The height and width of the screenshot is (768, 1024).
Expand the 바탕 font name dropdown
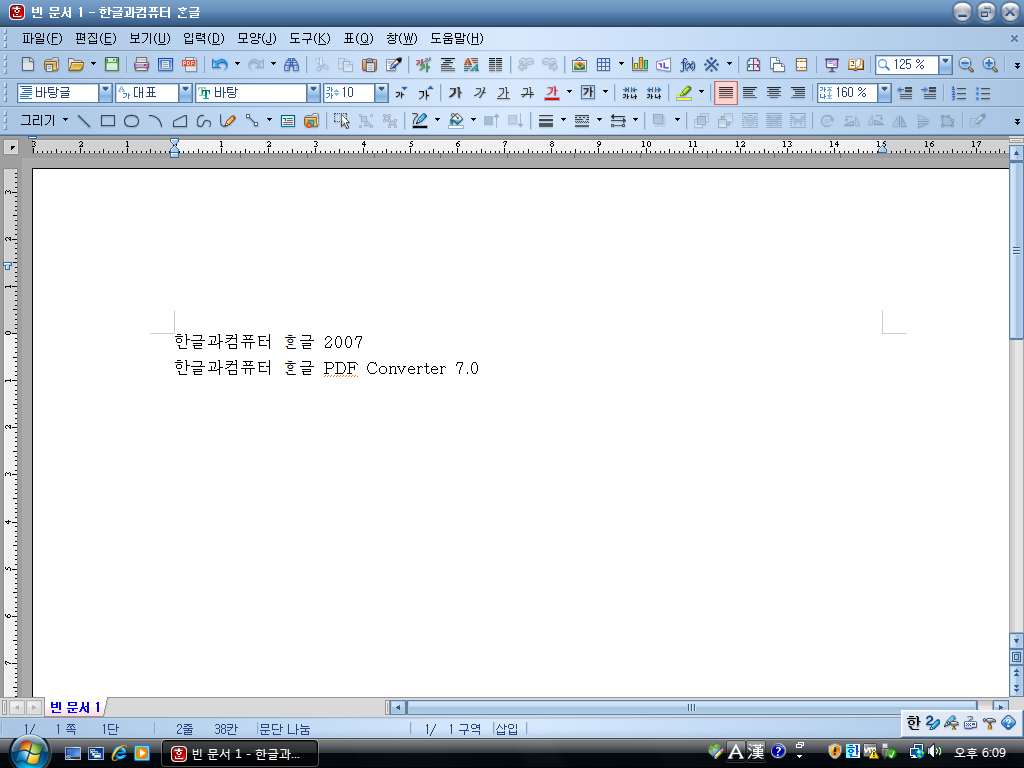313,93
